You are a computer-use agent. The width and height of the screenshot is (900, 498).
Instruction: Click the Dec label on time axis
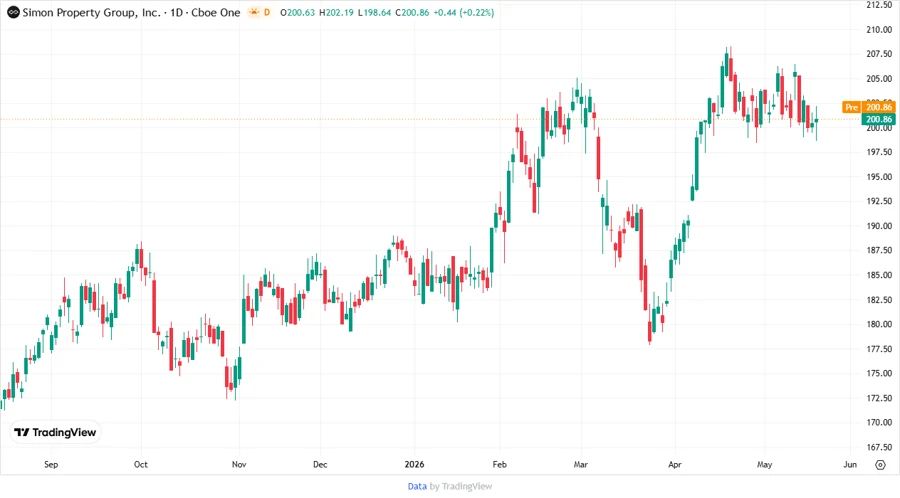(x=320, y=465)
